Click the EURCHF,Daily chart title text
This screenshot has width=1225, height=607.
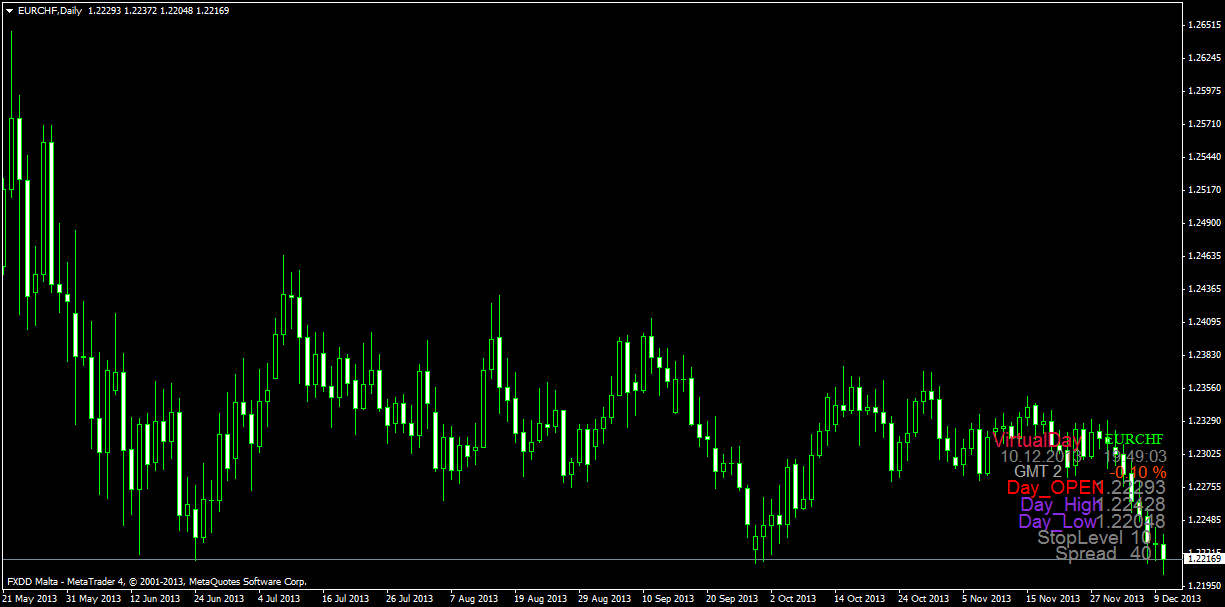pos(50,9)
